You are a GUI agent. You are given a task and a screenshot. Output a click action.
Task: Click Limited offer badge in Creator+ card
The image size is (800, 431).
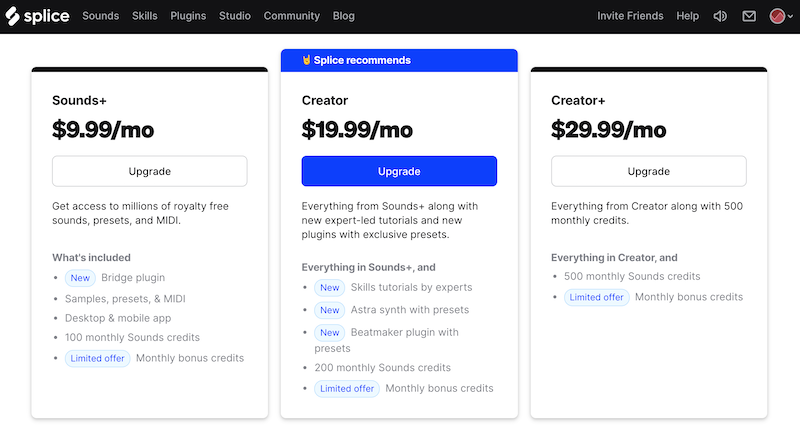coord(596,297)
